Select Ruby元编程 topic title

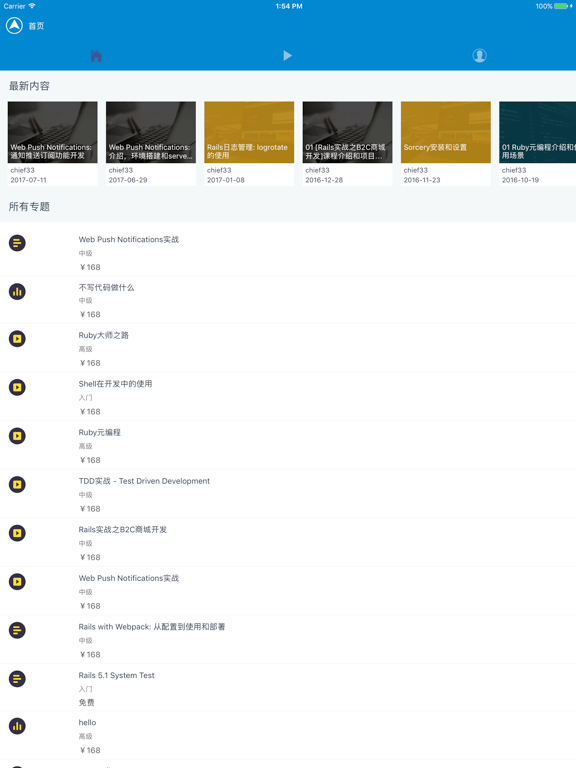click(x=99, y=432)
